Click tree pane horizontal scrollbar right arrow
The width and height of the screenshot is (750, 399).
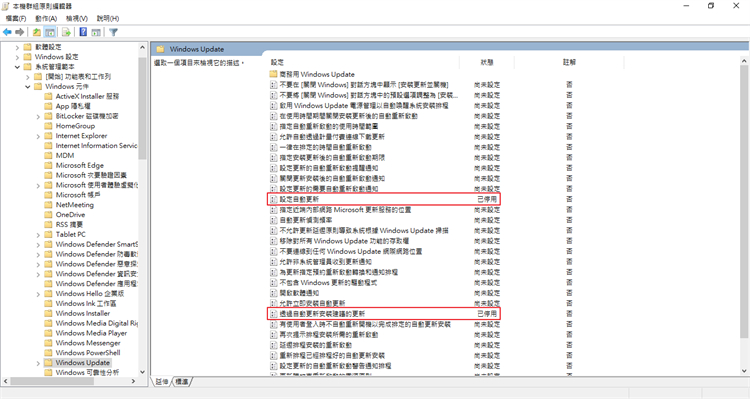133,381
